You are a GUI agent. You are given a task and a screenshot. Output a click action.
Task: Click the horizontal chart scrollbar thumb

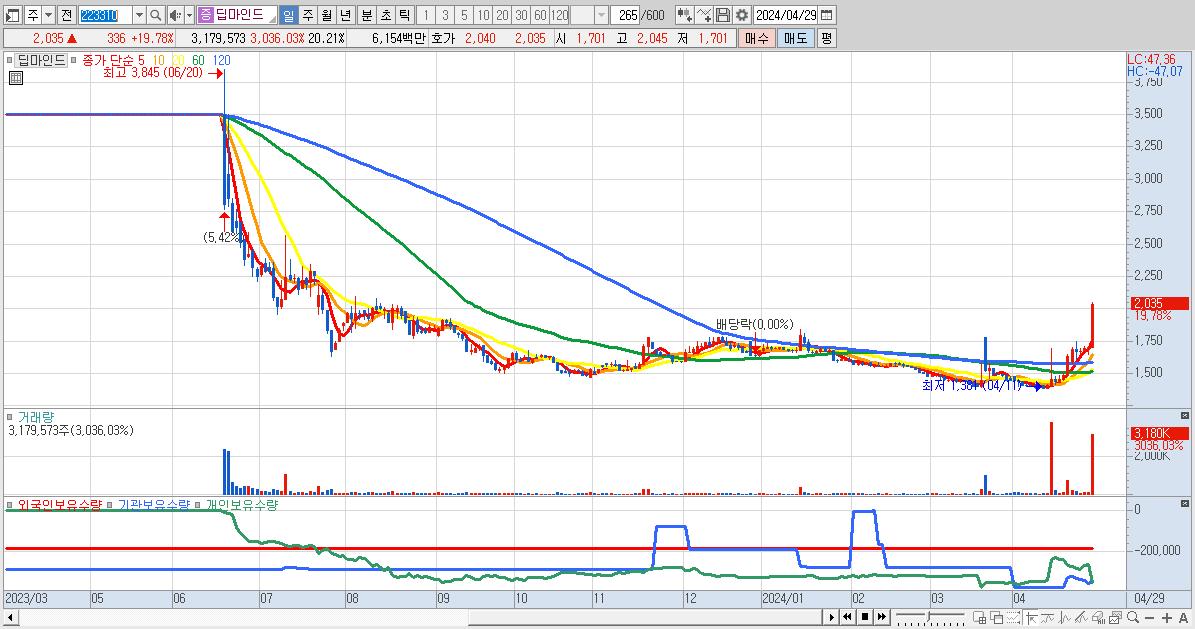[x=645, y=617]
